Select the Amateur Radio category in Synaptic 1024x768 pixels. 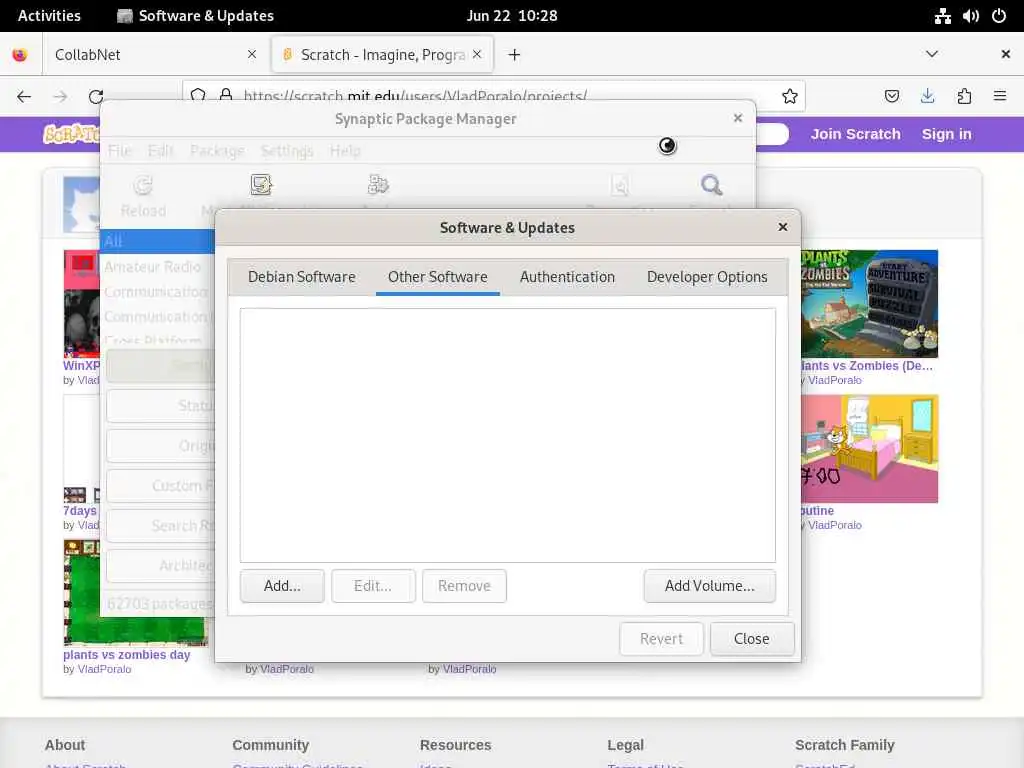click(x=159, y=266)
